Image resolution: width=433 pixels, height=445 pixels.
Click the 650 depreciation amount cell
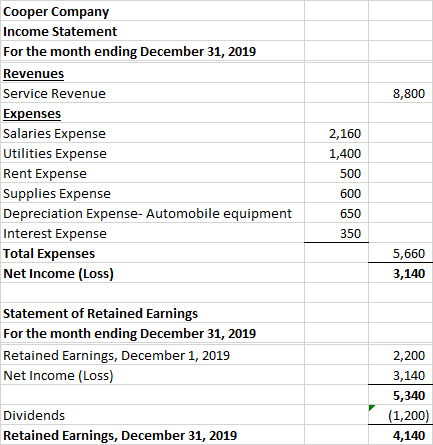point(336,213)
